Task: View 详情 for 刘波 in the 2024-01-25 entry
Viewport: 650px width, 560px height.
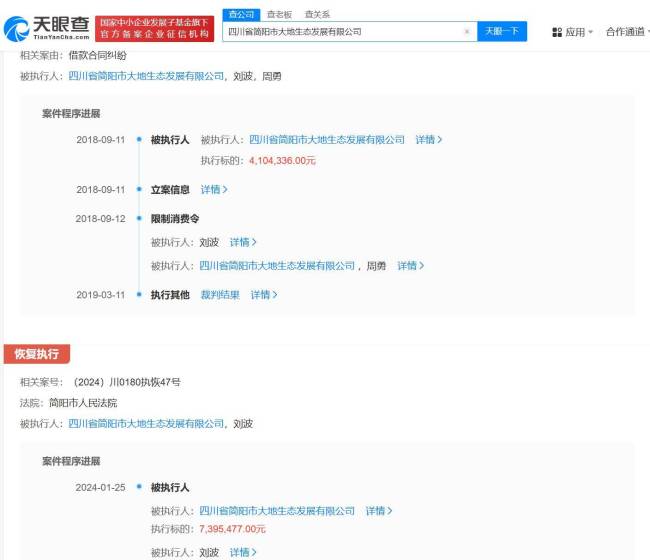Action: tap(243, 552)
